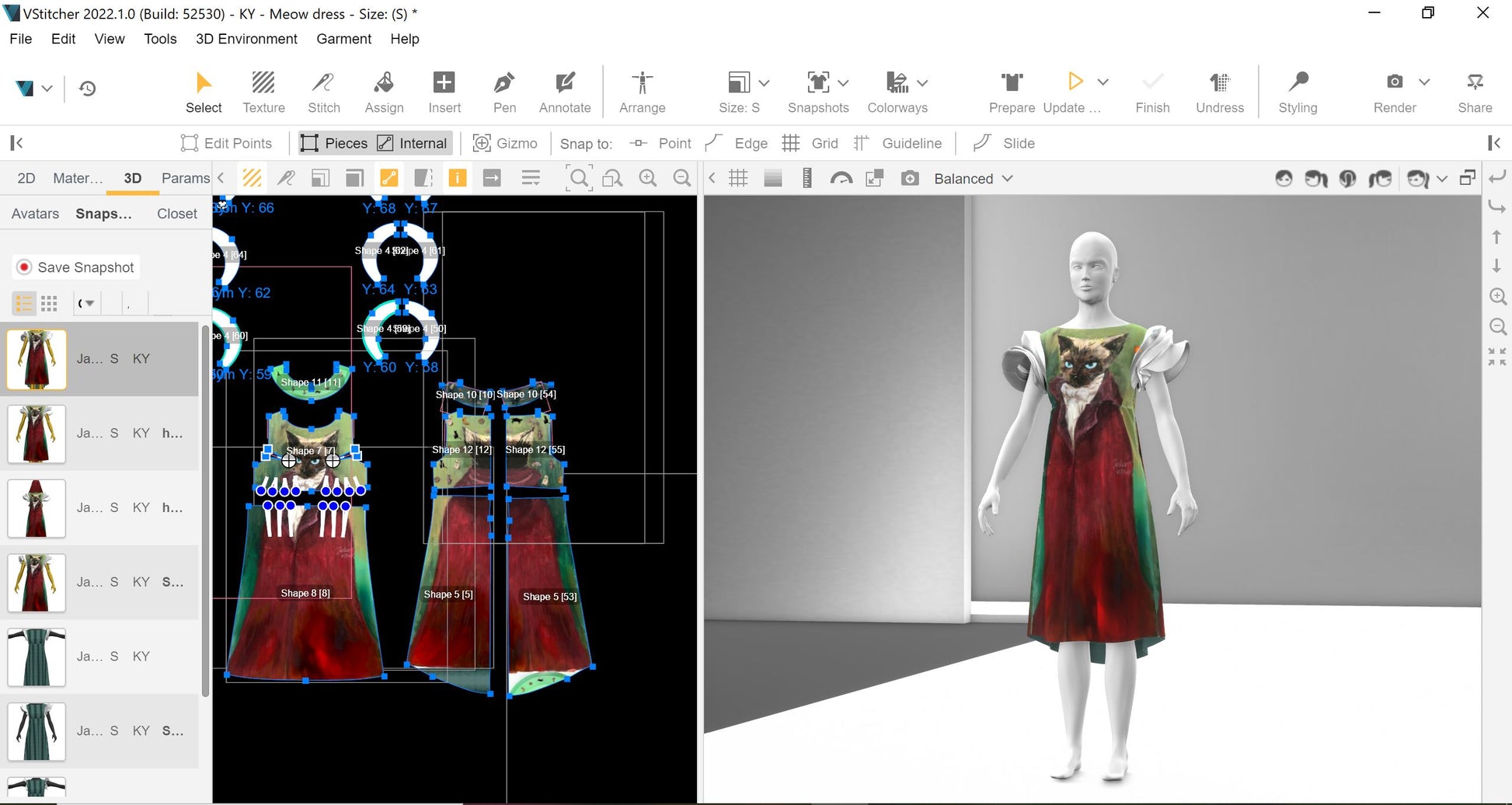The width and height of the screenshot is (1512, 805).
Task: Expand the Render options arrow
Action: [1424, 82]
